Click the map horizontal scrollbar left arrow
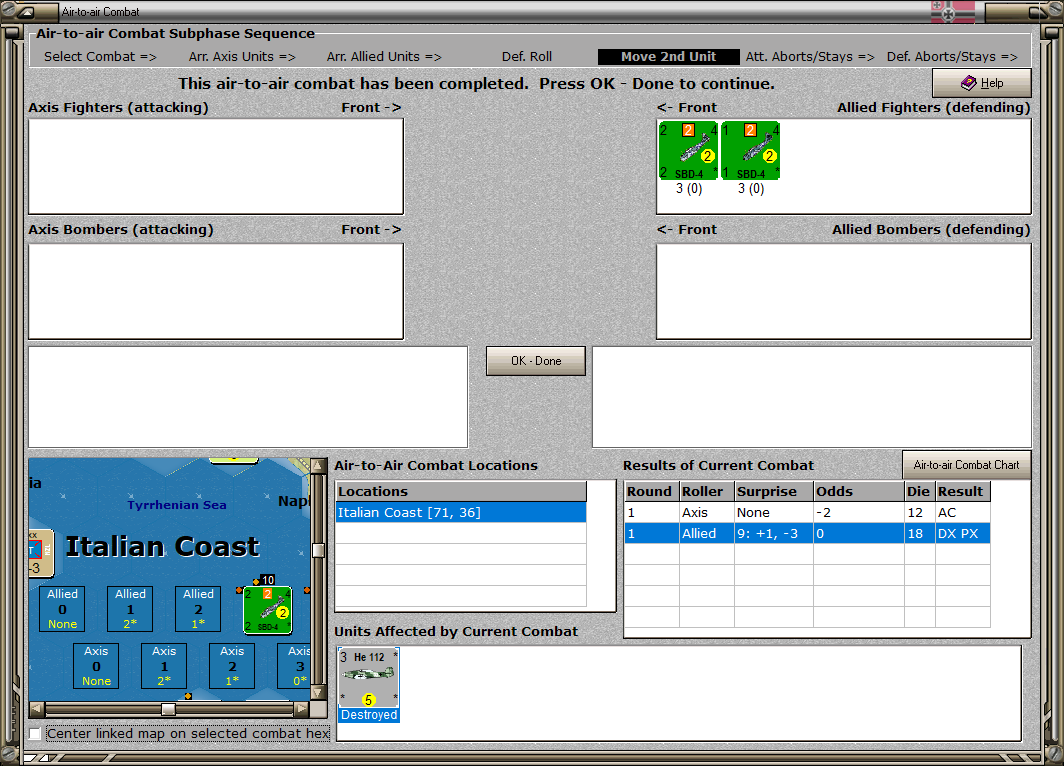The image size is (1064, 766). [37, 709]
